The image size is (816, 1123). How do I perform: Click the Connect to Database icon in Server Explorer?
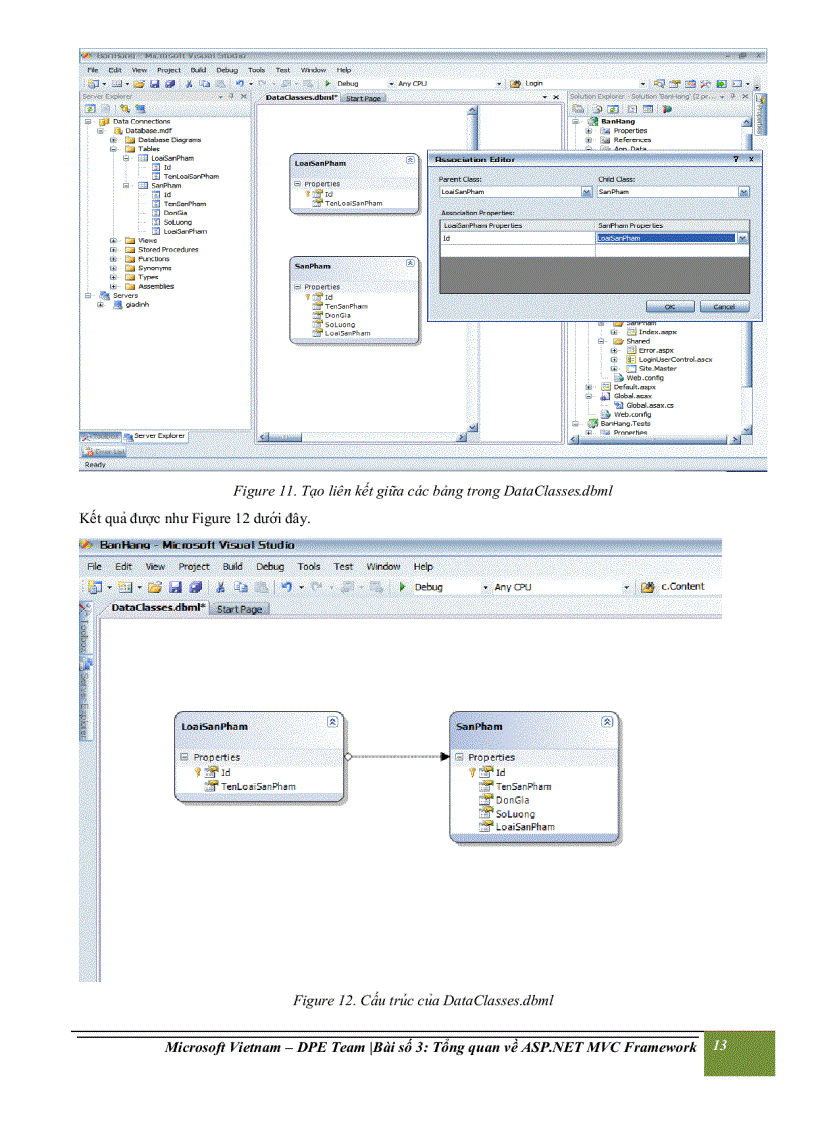(125, 106)
